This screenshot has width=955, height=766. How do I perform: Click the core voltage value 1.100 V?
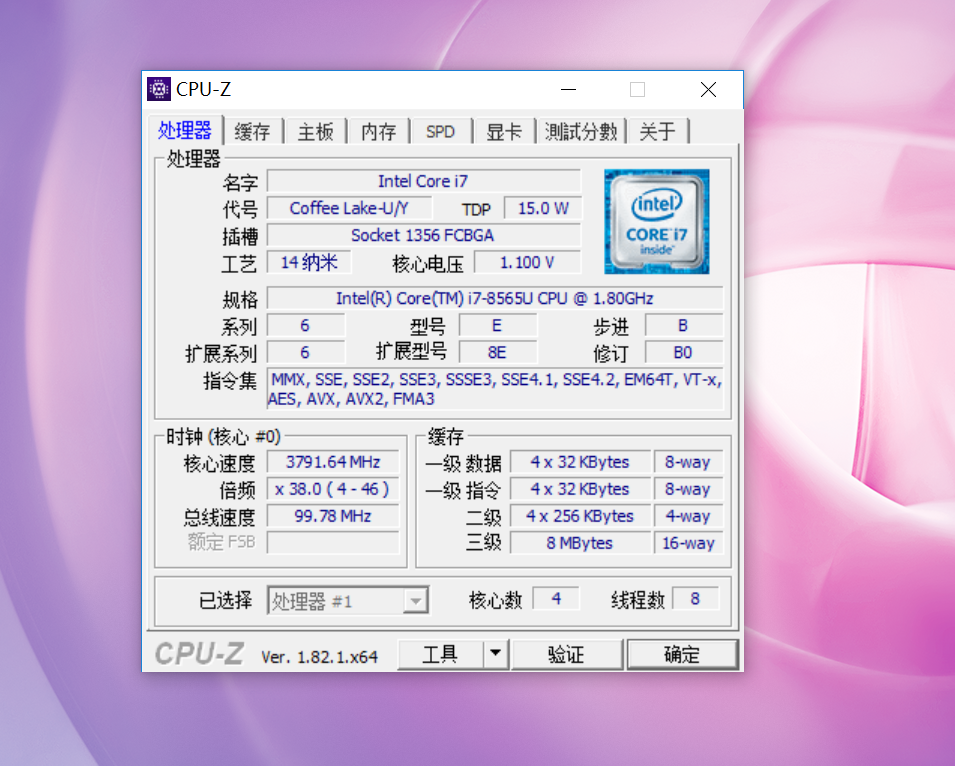(x=527, y=262)
